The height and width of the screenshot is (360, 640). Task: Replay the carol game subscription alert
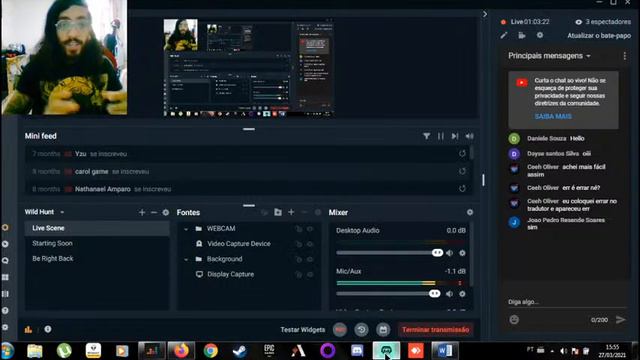(x=462, y=171)
